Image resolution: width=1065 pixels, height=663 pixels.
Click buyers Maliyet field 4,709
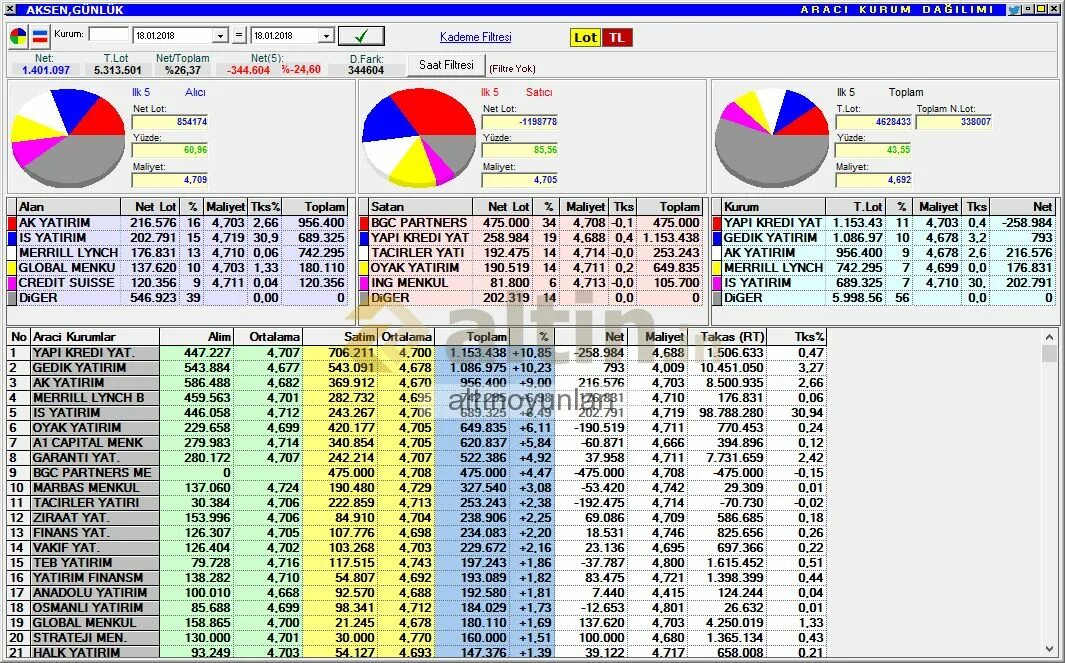[170, 180]
